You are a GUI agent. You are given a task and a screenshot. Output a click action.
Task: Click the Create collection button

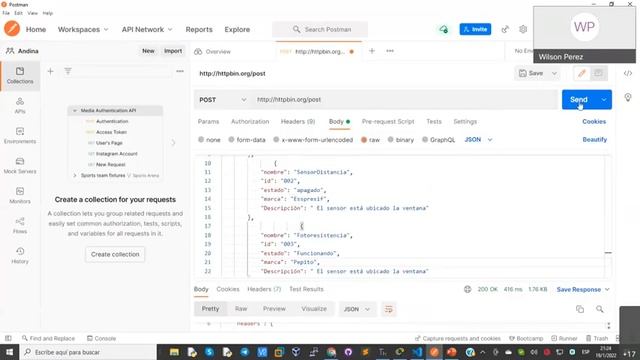(115, 254)
